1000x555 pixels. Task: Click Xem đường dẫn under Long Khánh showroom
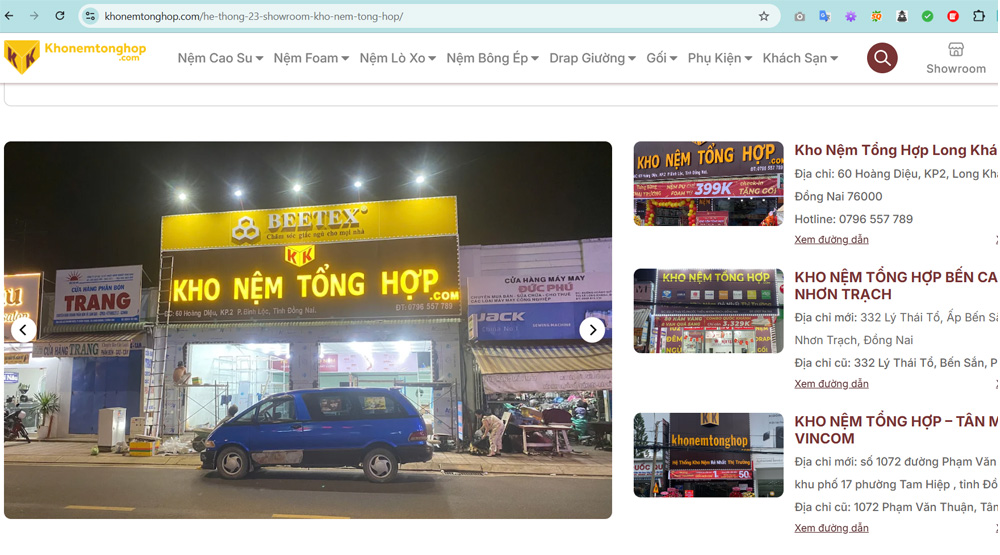(x=831, y=240)
